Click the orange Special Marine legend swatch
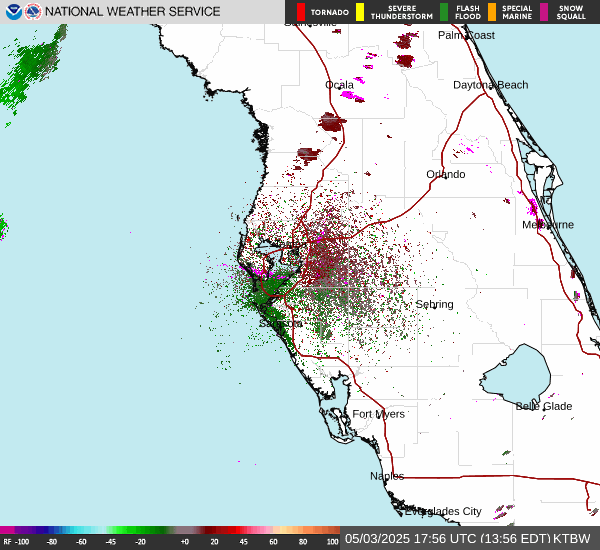This screenshot has height=550, width=600. 492,12
